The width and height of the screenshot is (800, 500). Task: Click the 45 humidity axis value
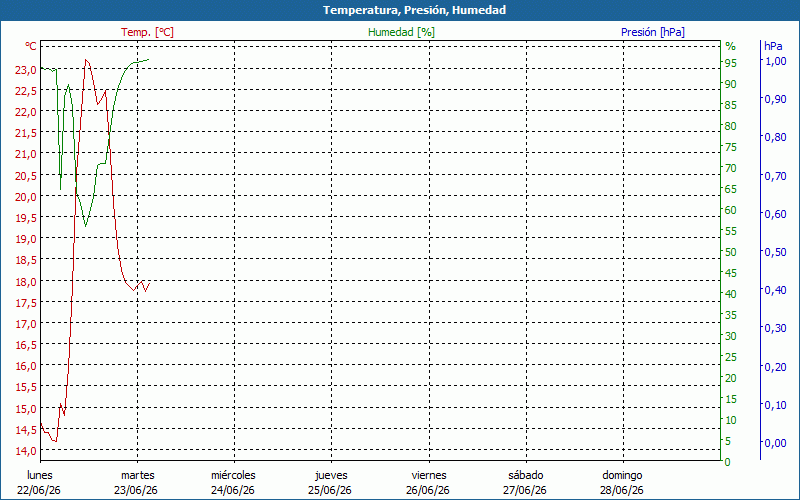[x=731, y=273]
